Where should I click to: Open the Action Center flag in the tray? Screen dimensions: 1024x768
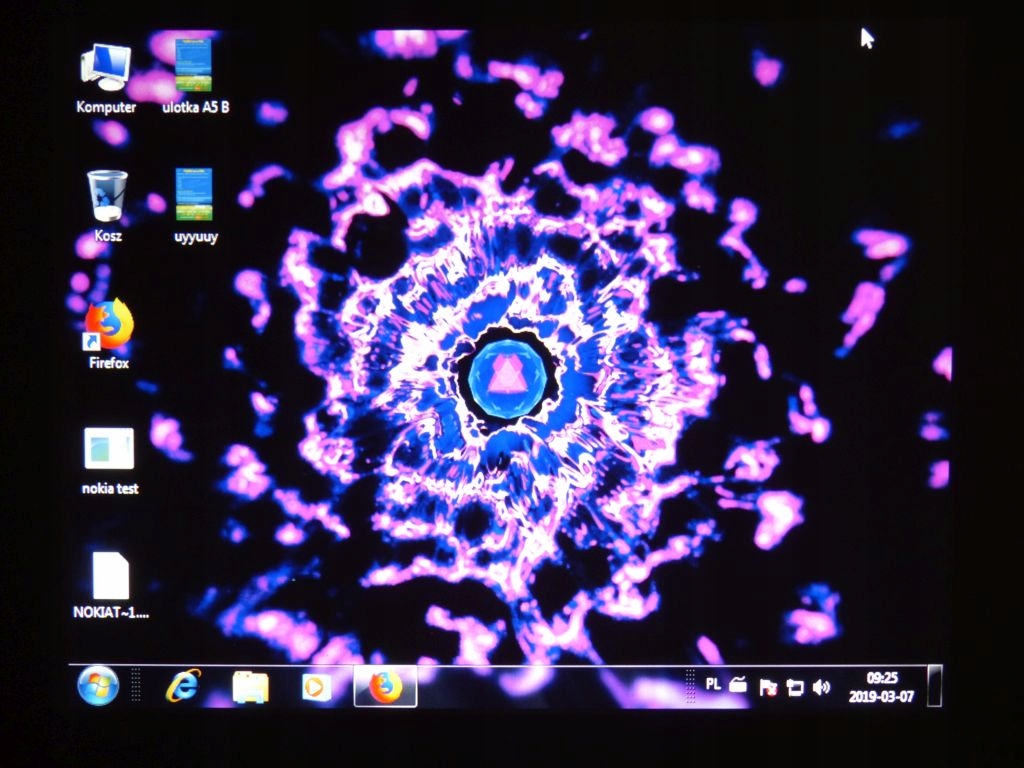pos(770,685)
